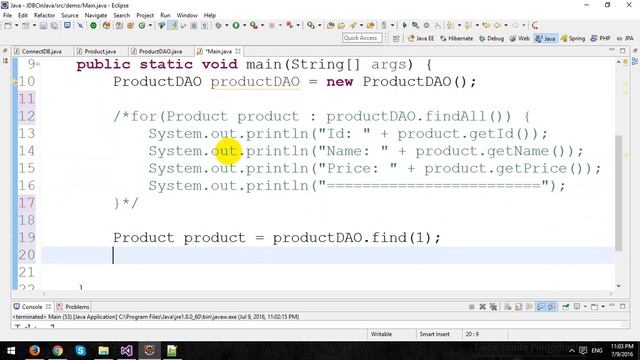Click the editor scroll down arrow
This screenshot has height=360, width=640.
[618, 286]
